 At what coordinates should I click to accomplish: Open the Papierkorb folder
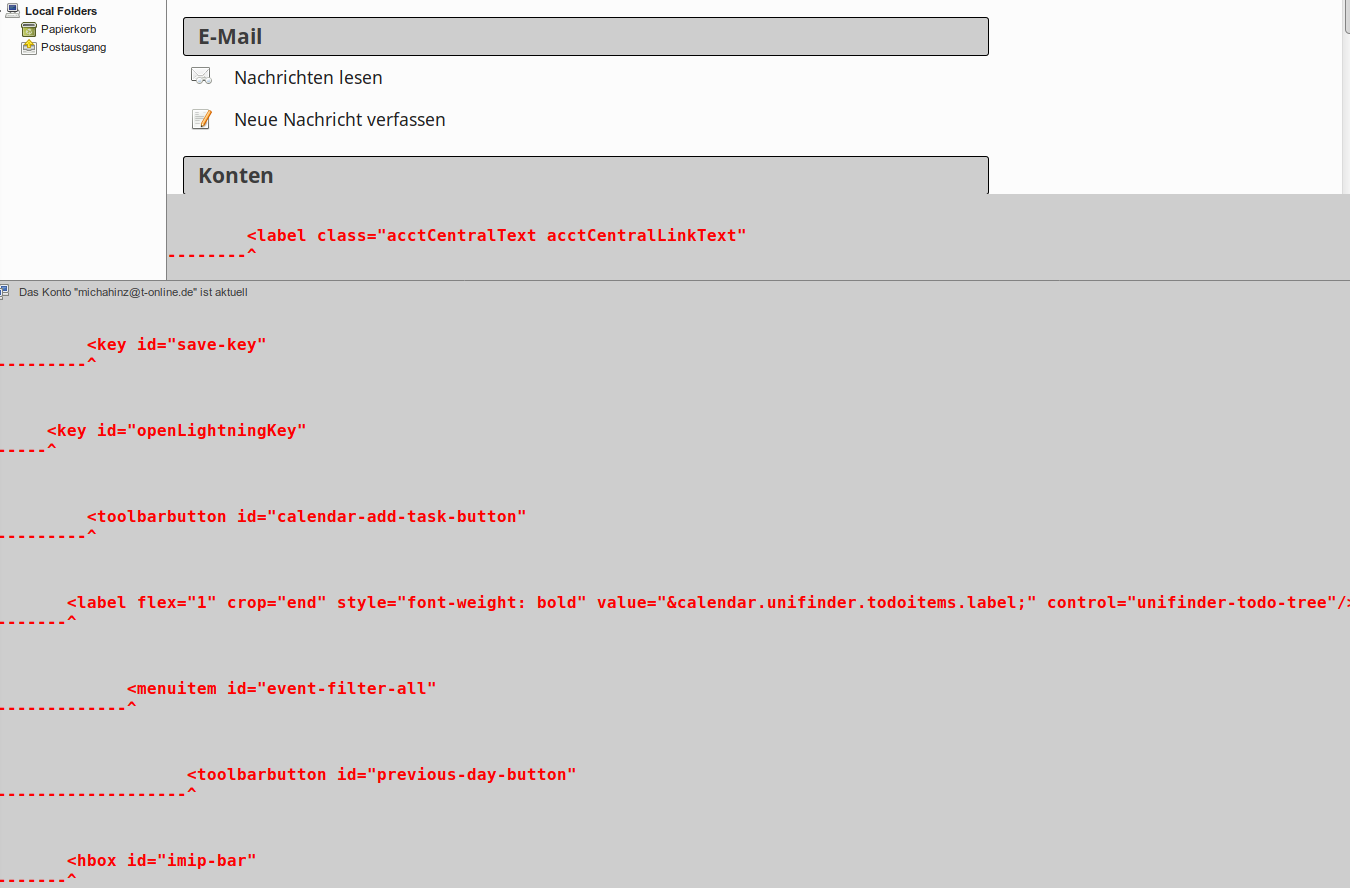pos(68,29)
